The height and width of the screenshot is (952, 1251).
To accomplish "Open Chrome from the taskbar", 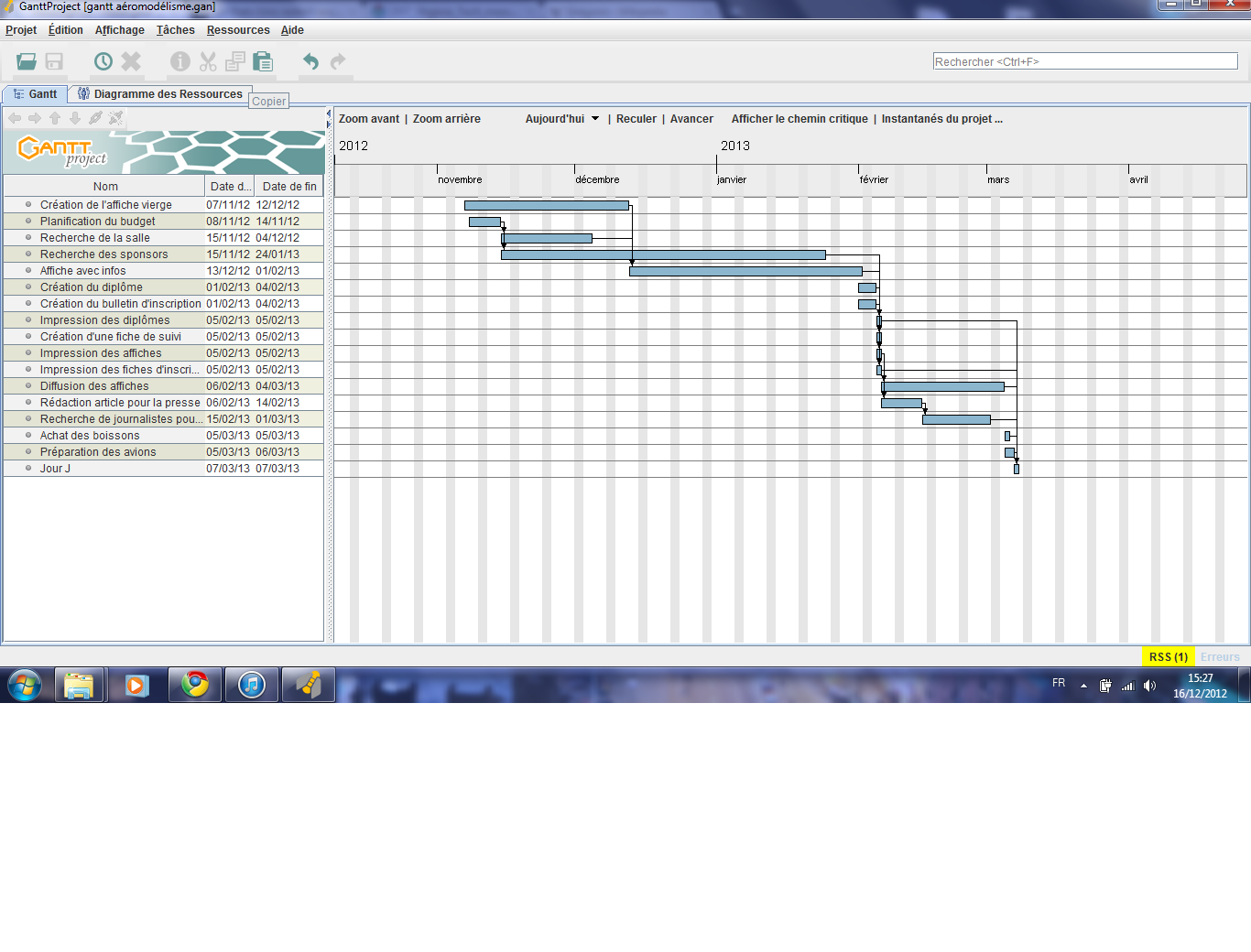I will point(195,685).
